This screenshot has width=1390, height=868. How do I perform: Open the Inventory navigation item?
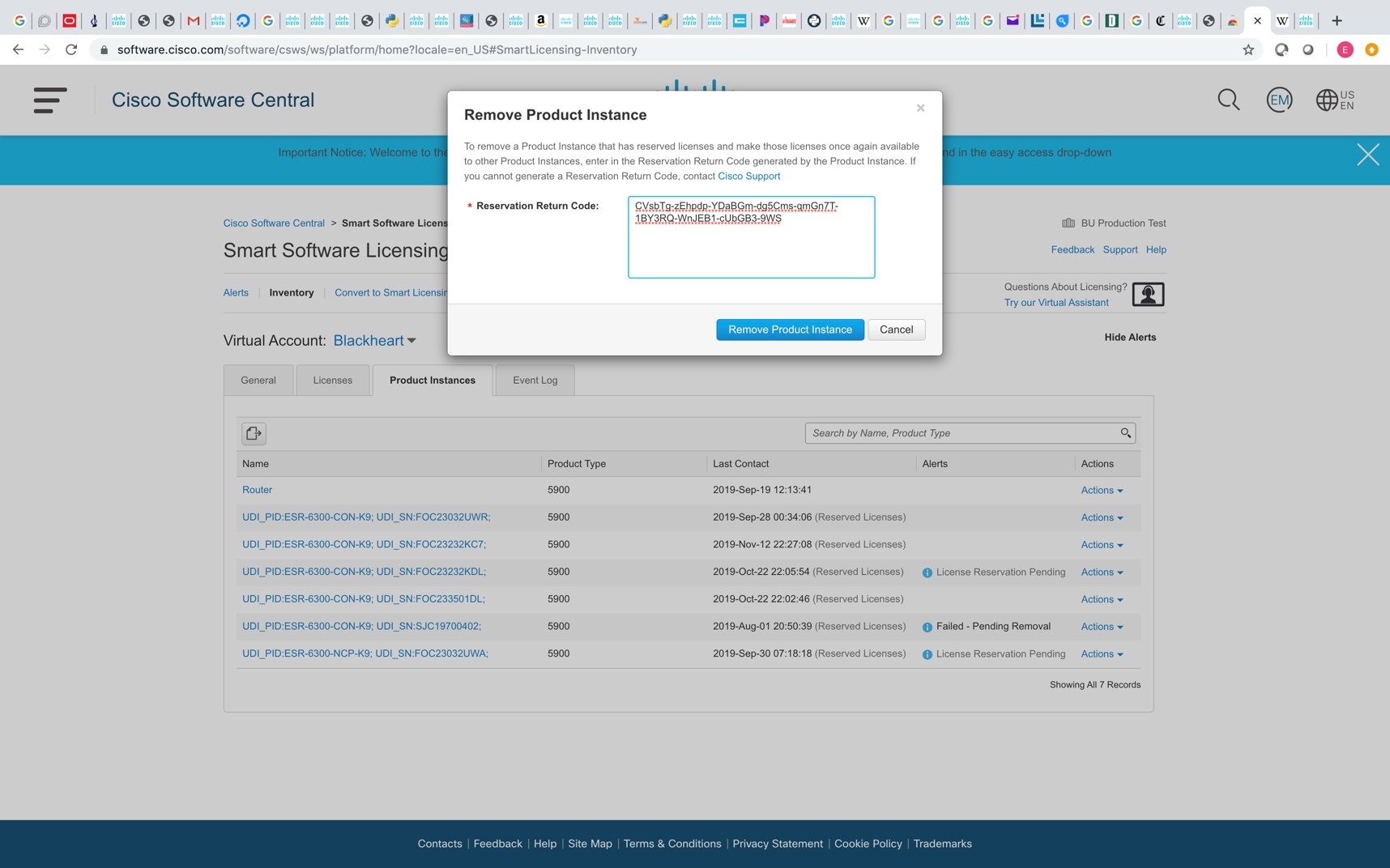pyautogui.click(x=291, y=293)
